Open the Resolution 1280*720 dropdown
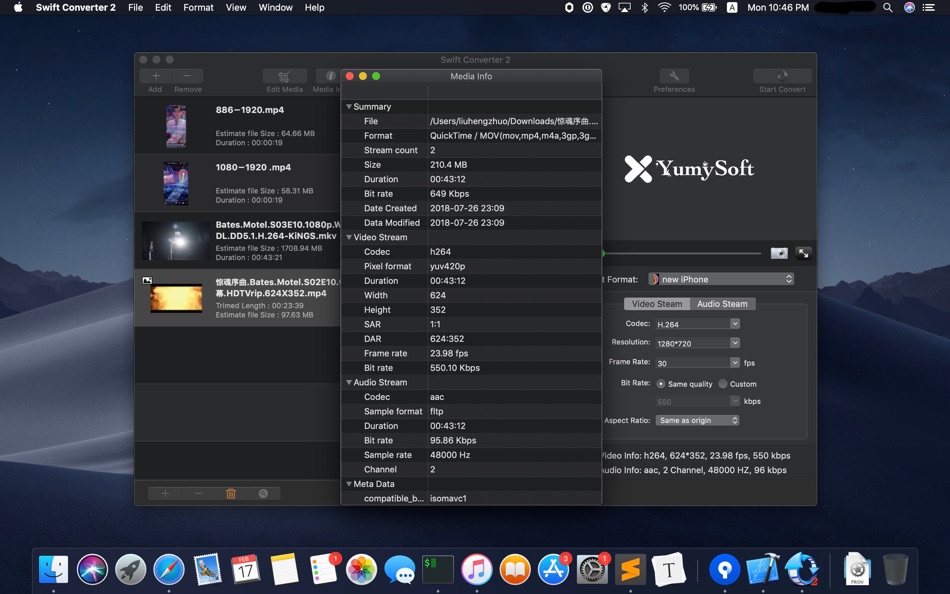Viewport: 950px width, 594px height. (x=697, y=341)
